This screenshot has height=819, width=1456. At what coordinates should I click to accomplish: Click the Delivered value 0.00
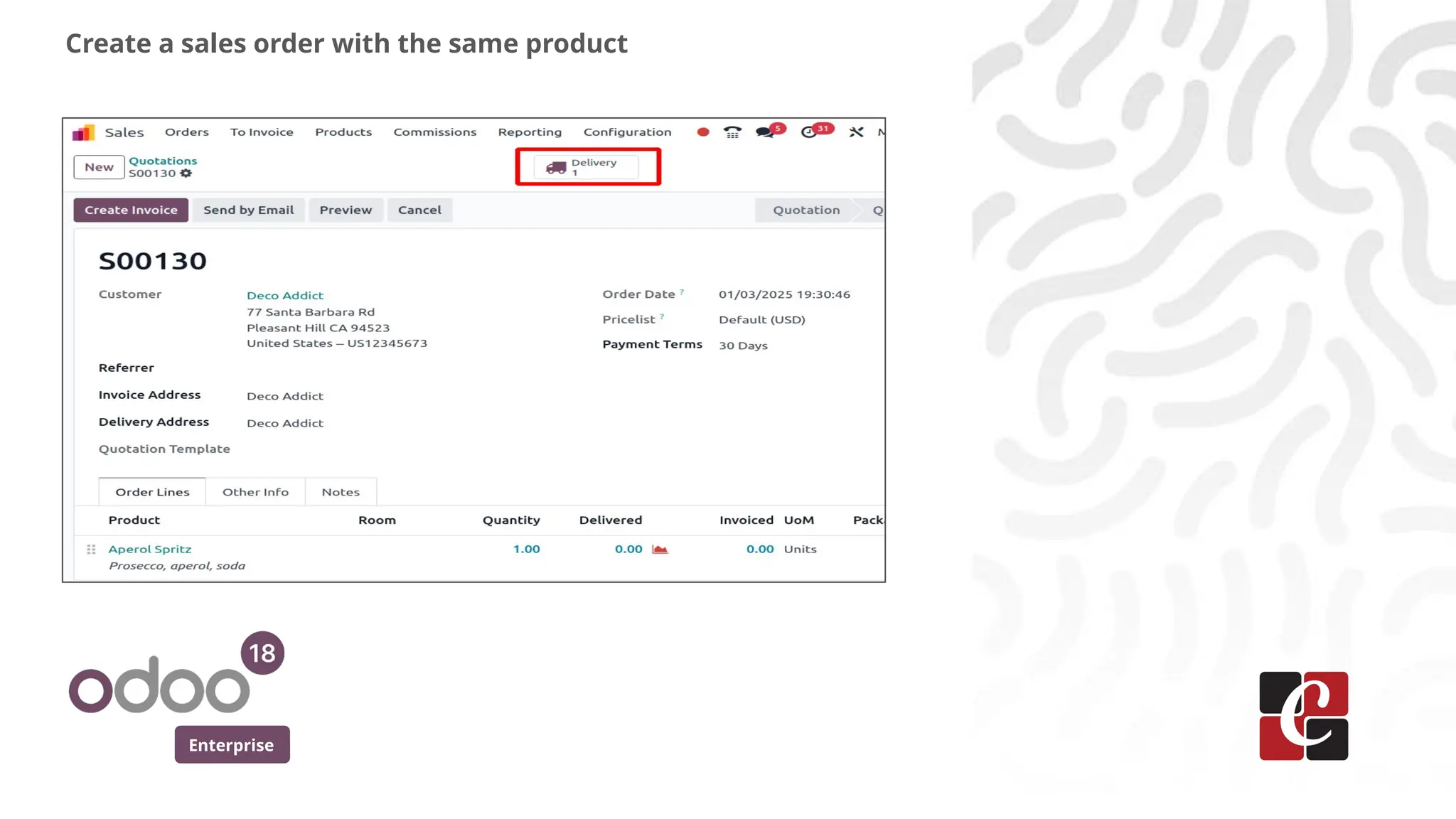pyautogui.click(x=628, y=550)
